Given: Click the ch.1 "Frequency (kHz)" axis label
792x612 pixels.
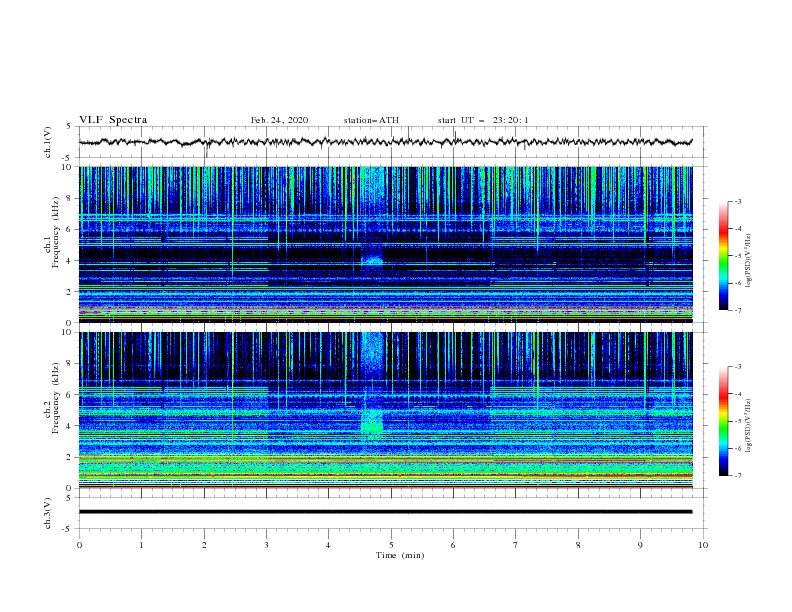Looking at the screenshot, I should (56, 234).
